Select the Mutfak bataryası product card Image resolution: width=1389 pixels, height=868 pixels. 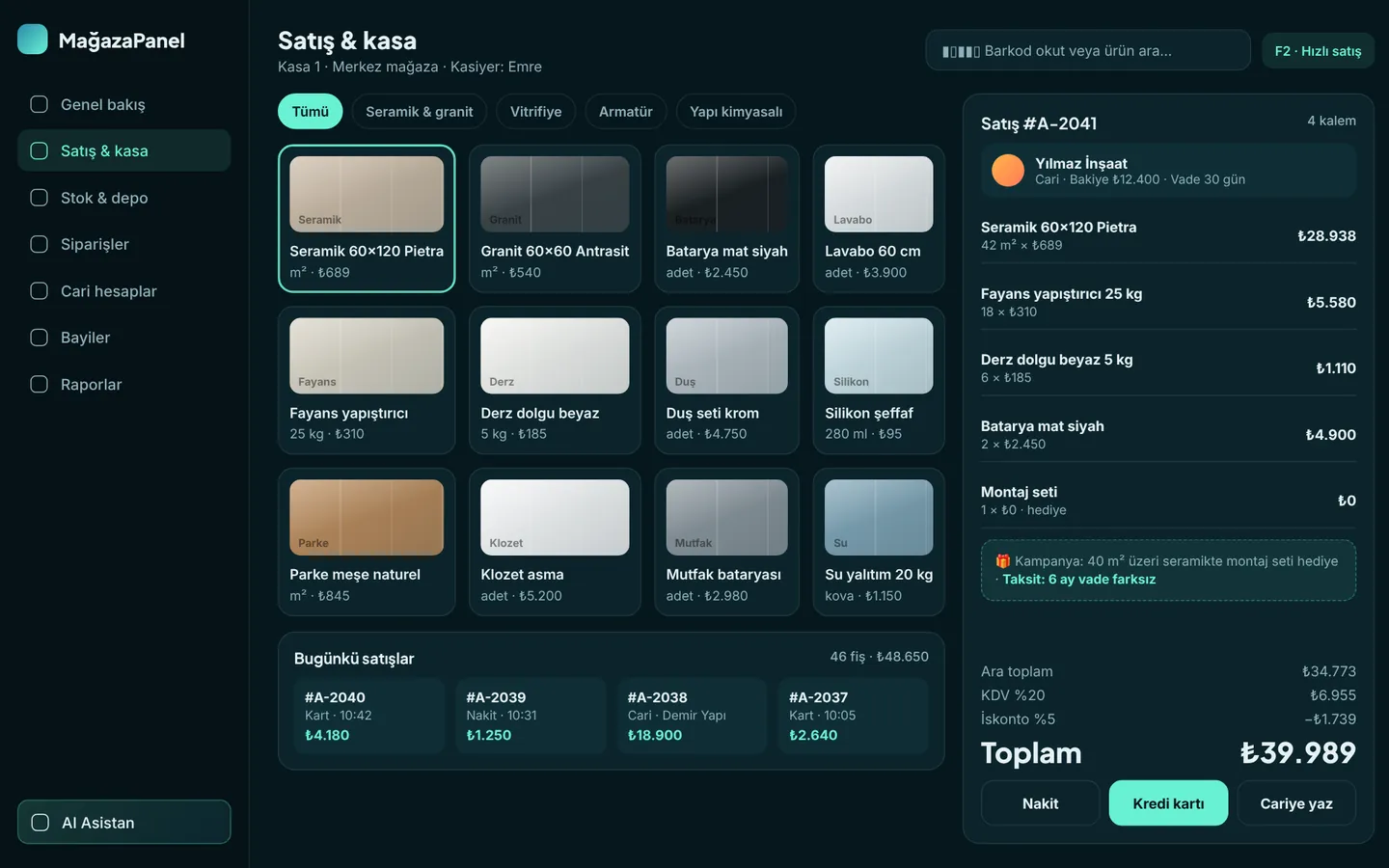[726, 542]
